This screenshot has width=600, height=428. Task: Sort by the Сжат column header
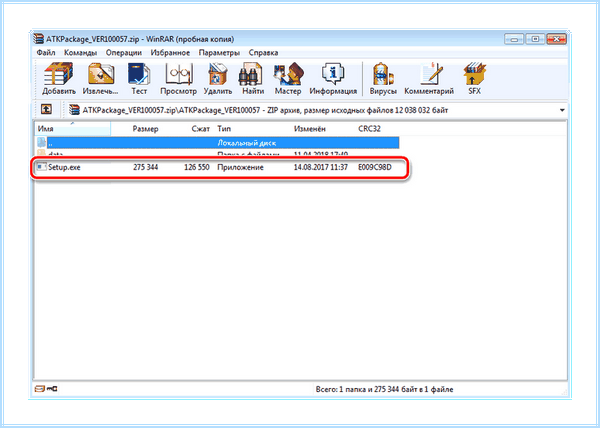click(201, 129)
